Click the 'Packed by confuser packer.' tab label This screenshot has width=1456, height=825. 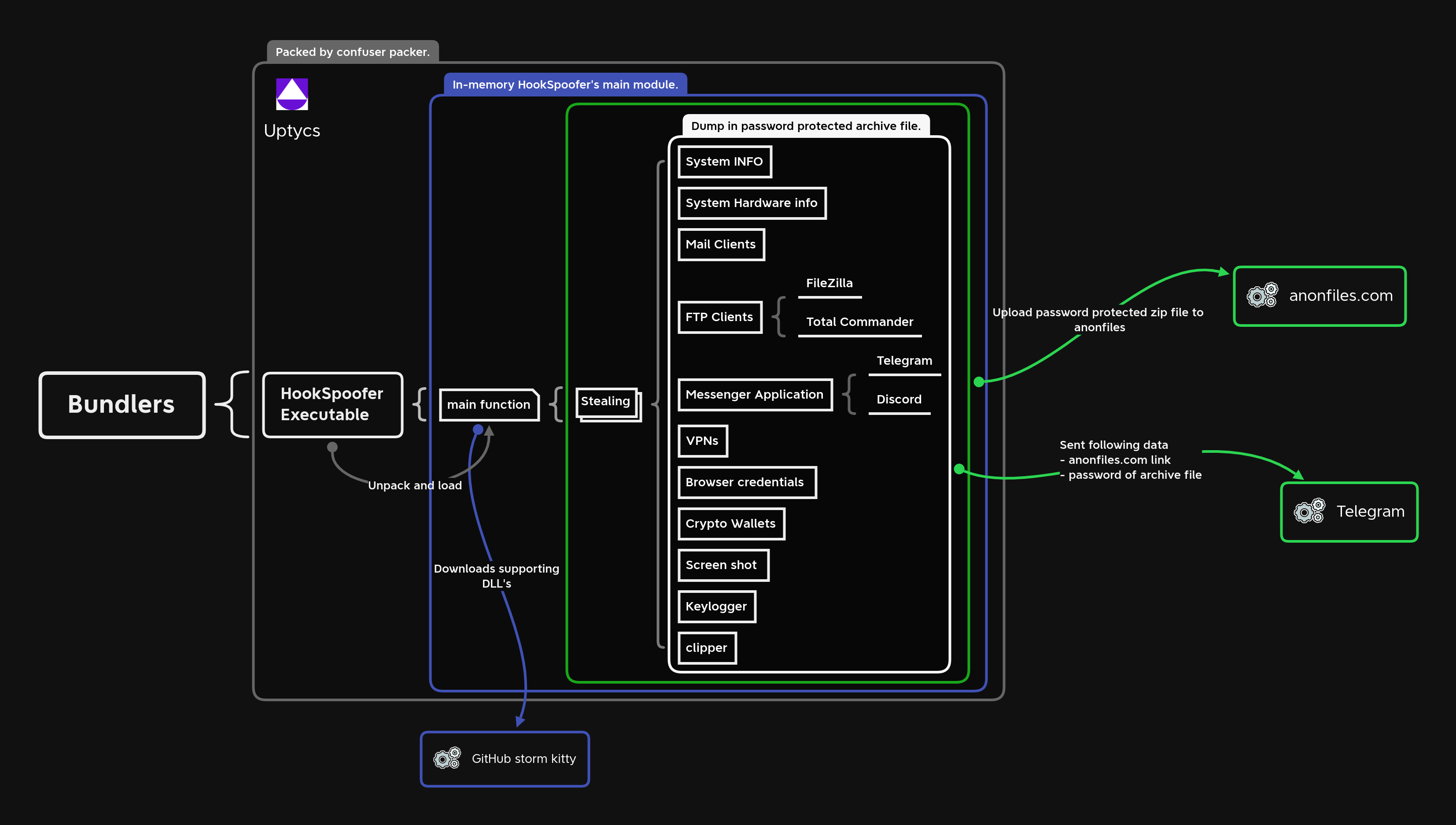coord(352,52)
